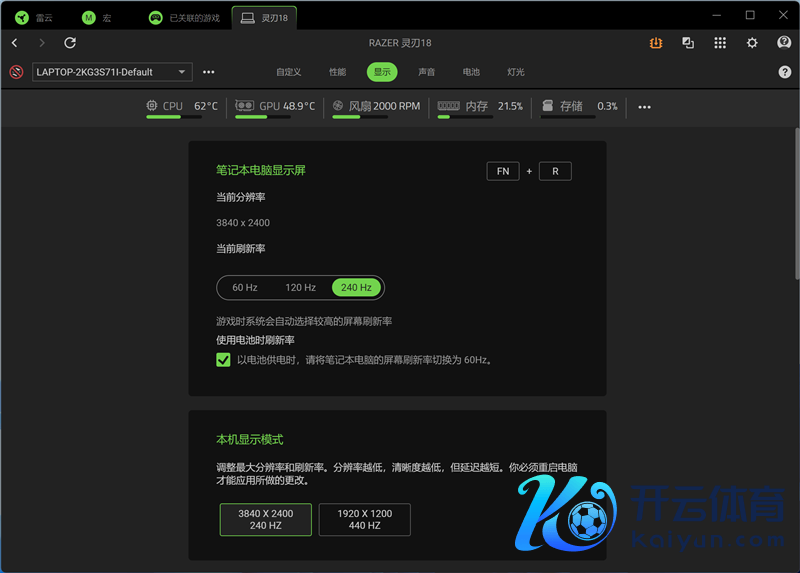Click the orange chip notification icon
Screen dimensions: 800x573
655,43
